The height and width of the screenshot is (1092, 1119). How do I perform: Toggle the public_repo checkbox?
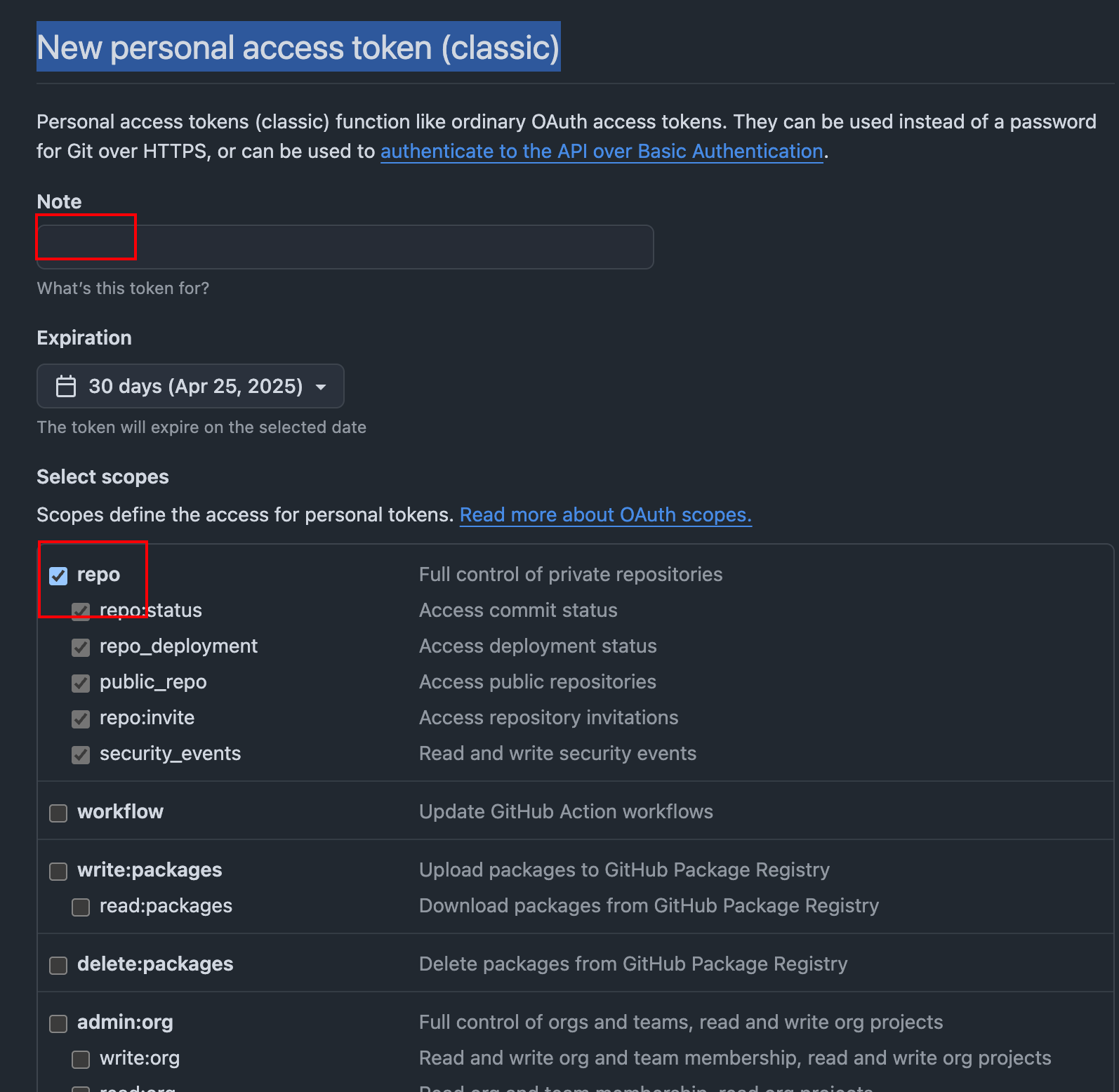tap(81, 683)
